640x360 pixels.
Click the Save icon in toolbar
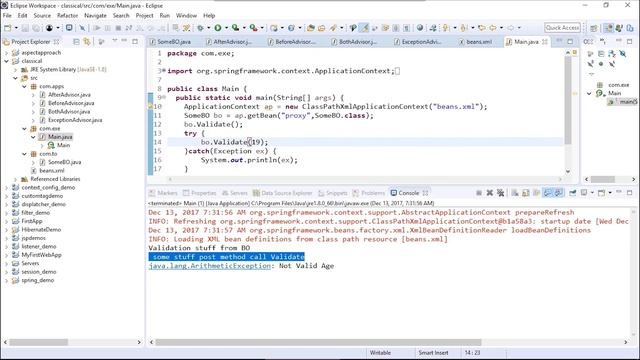pos(25,28)
